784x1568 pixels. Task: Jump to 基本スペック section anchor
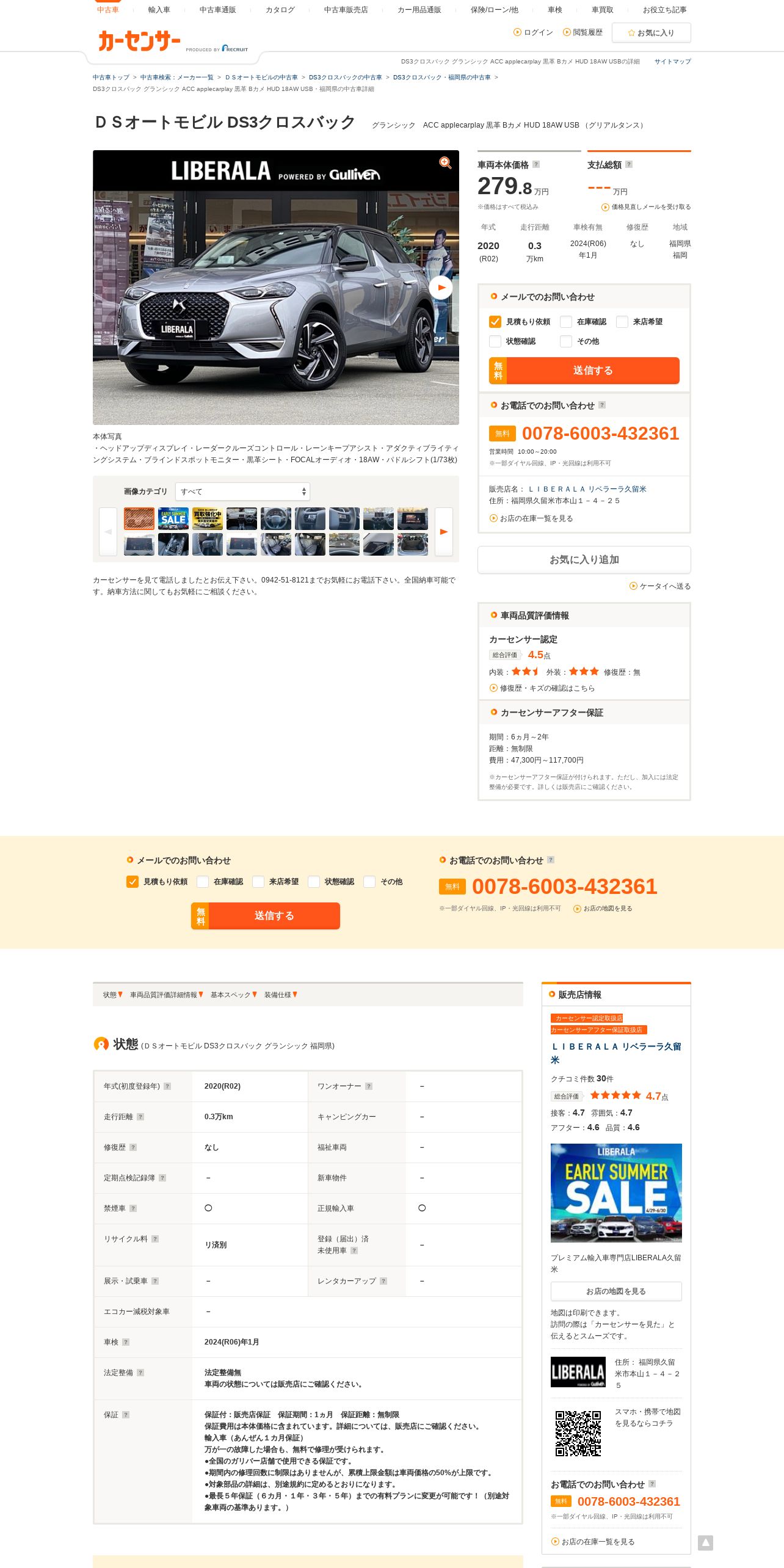tap(234, 995)
